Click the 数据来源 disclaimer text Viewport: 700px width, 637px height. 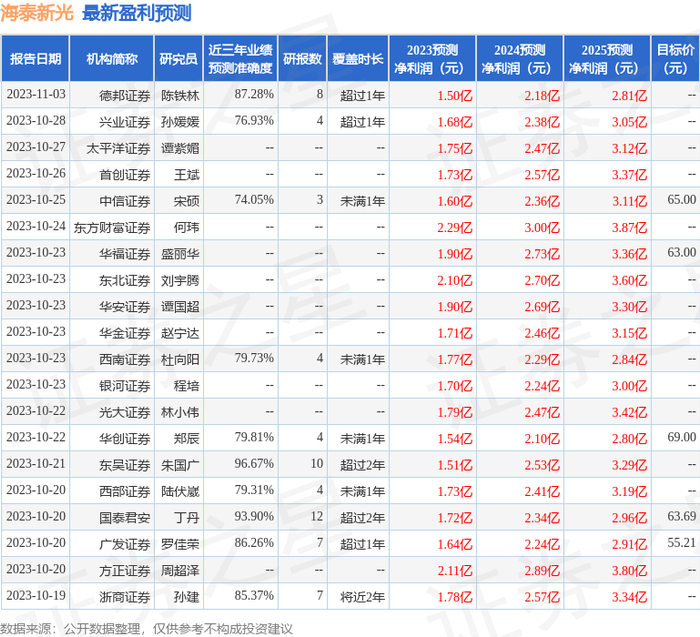point(146,629)
